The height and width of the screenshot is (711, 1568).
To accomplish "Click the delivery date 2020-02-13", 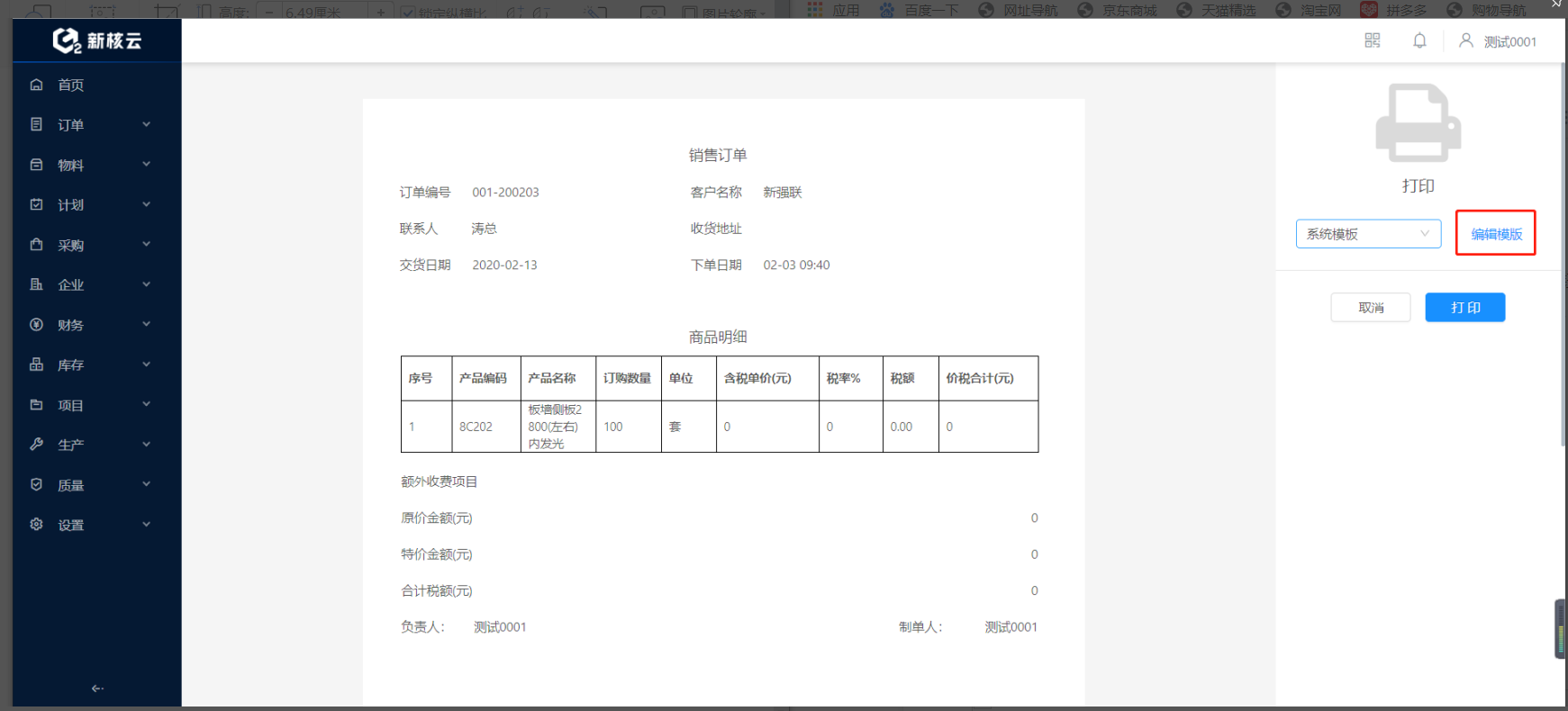I will point(504,265).
